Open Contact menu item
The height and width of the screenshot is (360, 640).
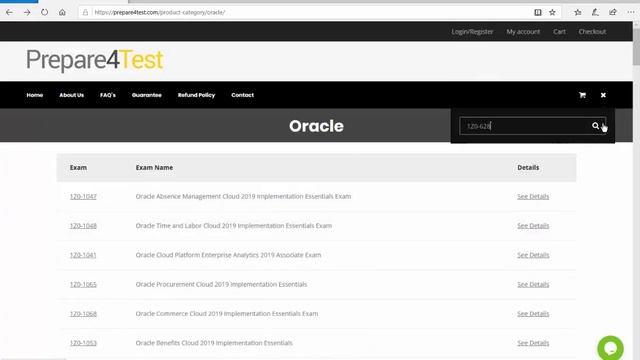click(242, 95)
